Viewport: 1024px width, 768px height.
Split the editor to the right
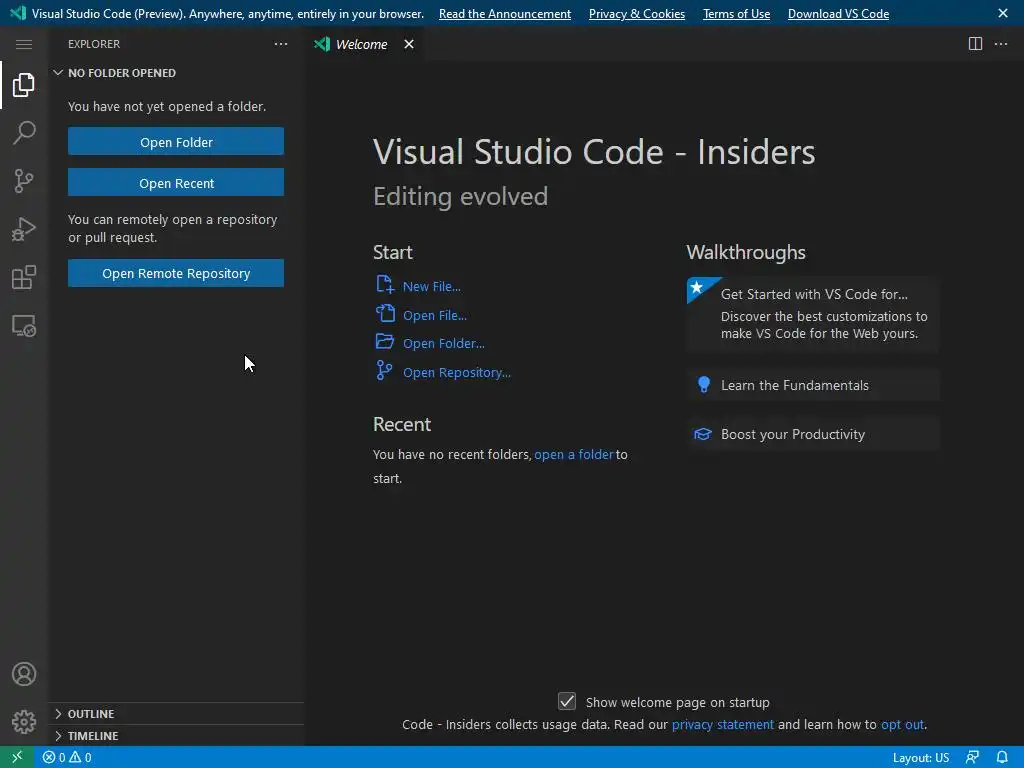coord(975,44)
